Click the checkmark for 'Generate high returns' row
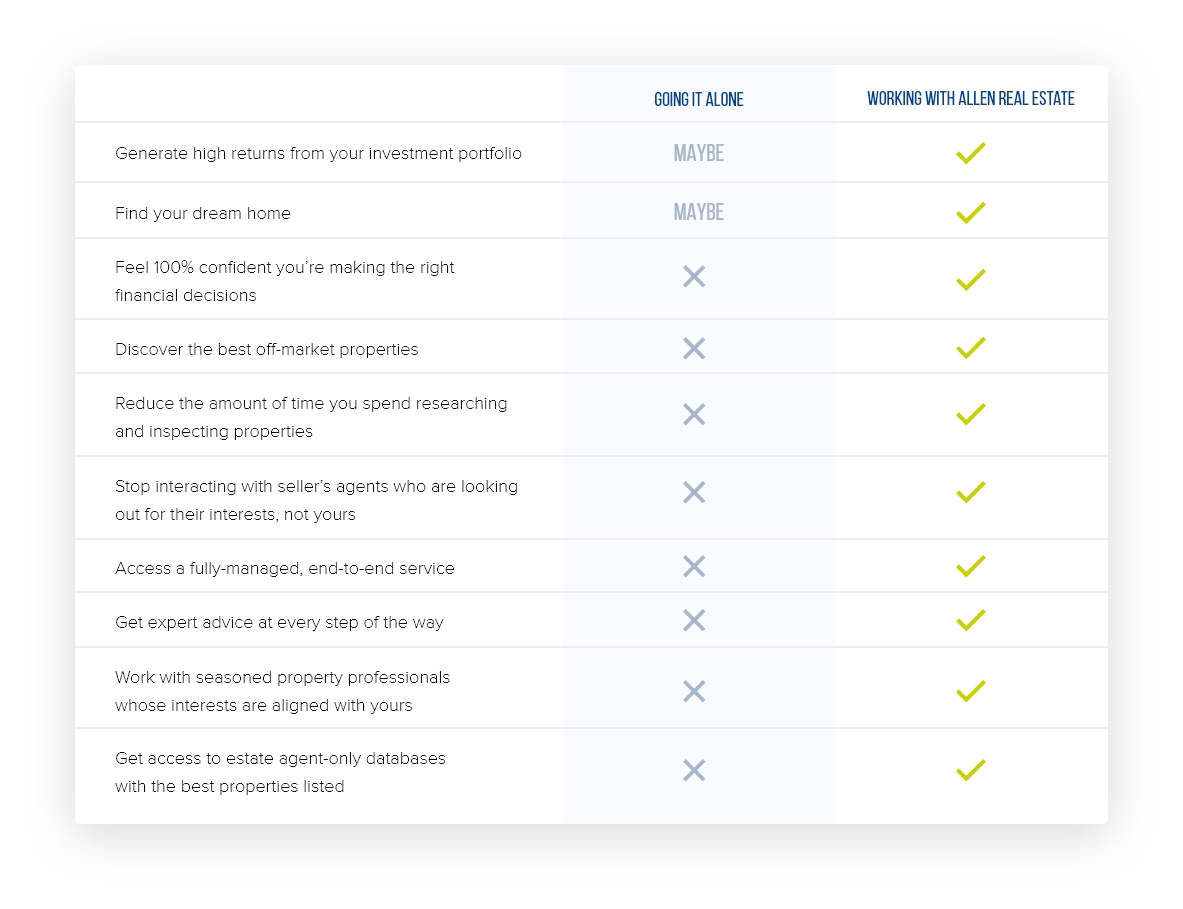This screenshot has height=909, width=1183. pyautogui.click(x=970, y=152)
